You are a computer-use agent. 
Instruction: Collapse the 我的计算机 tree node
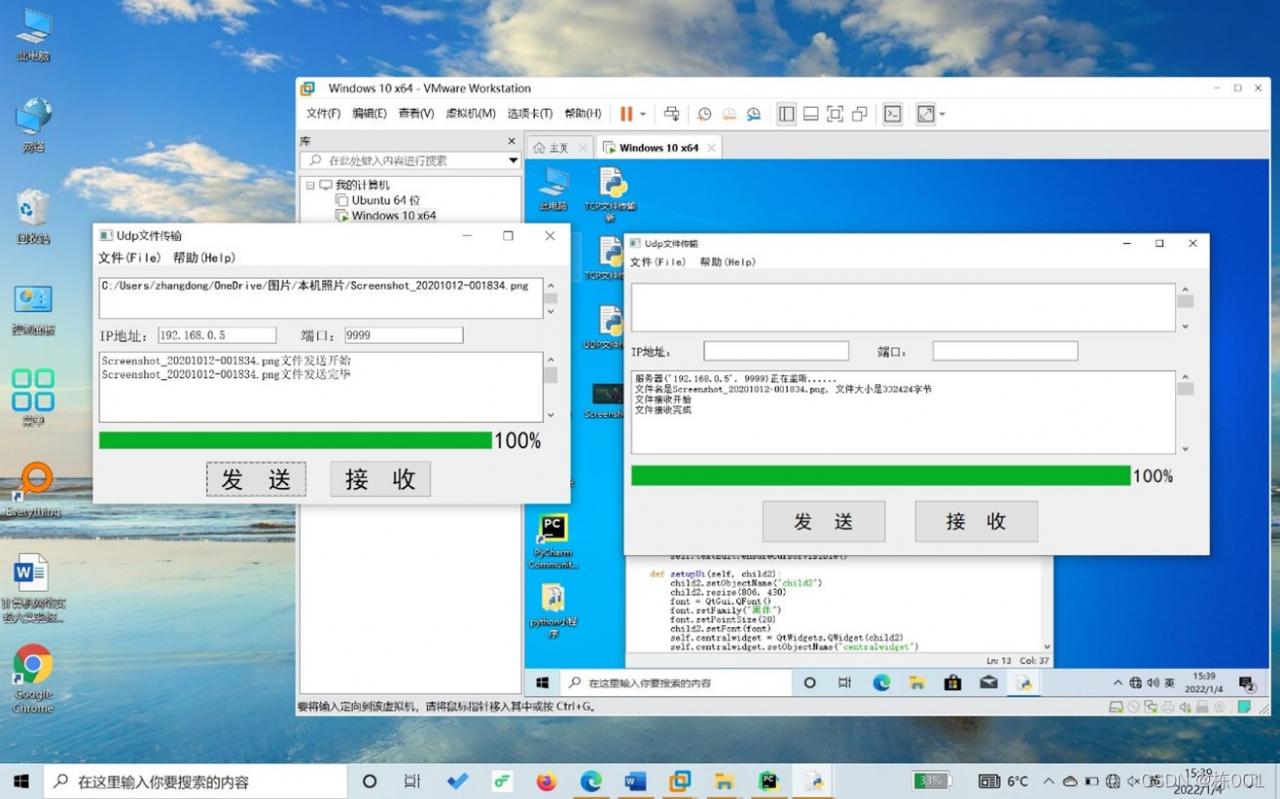310,185
